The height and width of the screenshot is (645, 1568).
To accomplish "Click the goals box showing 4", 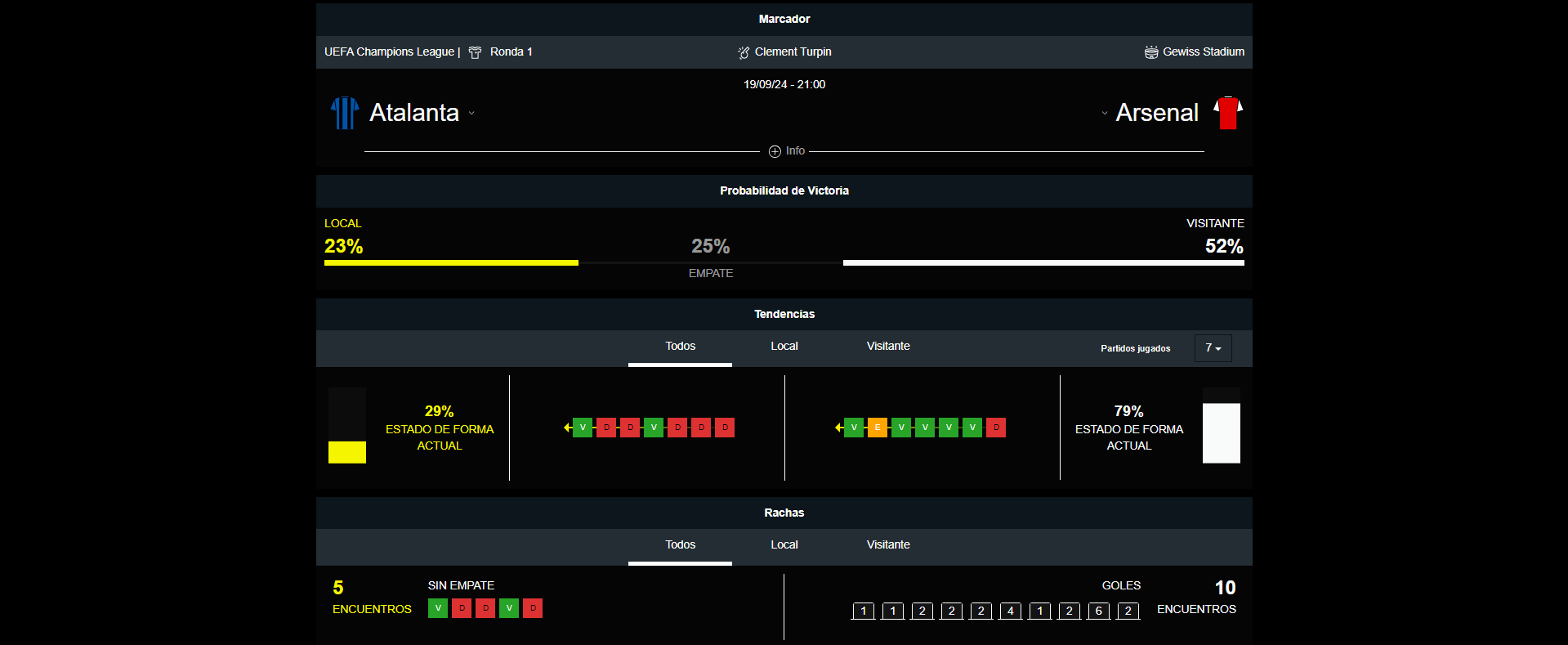I will pos(1011,611).
